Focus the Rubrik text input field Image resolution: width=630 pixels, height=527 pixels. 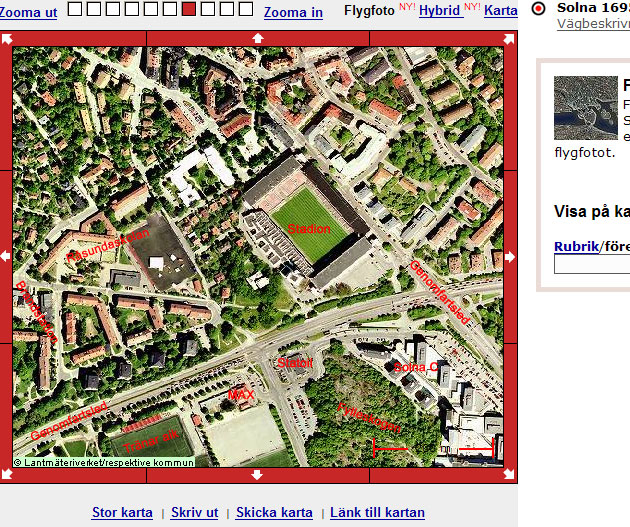click(592, 265)
